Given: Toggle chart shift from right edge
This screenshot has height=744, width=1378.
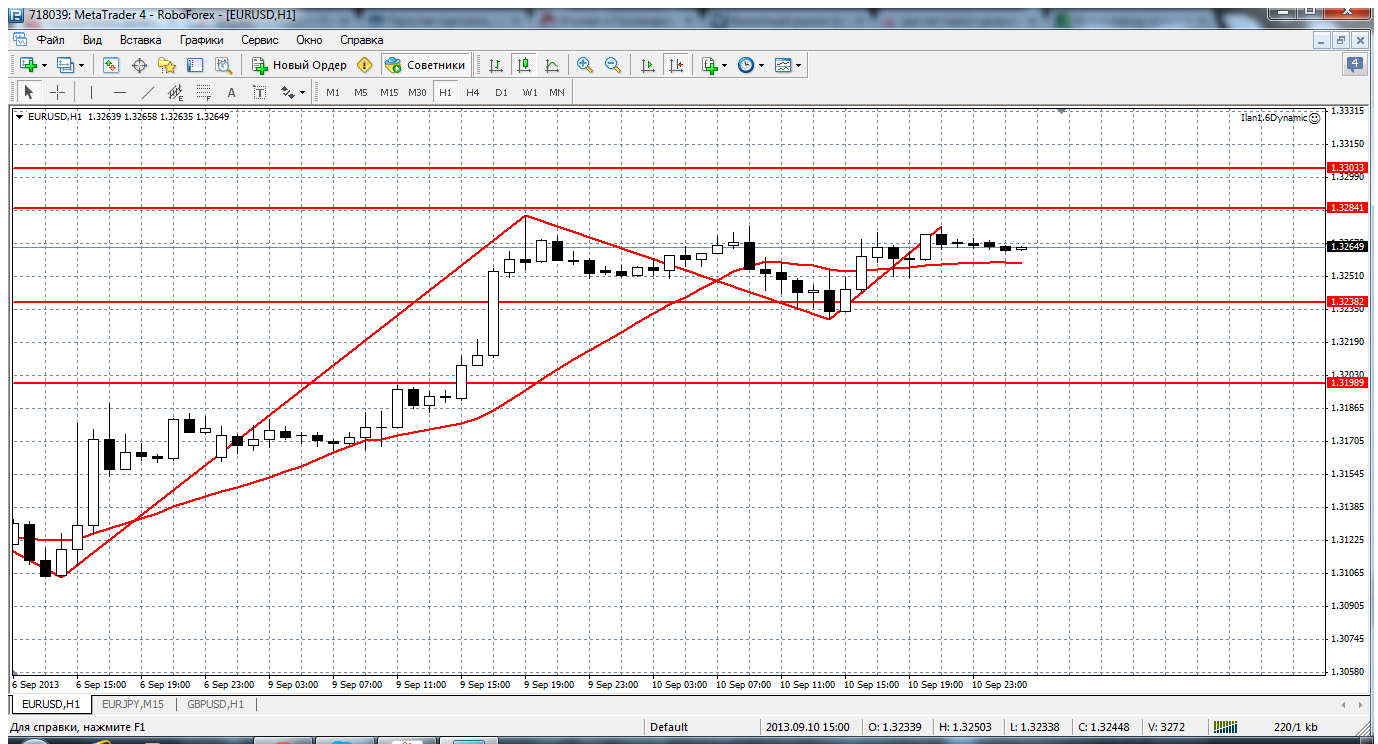Looking at the screenshot, I should click(676, 65).
